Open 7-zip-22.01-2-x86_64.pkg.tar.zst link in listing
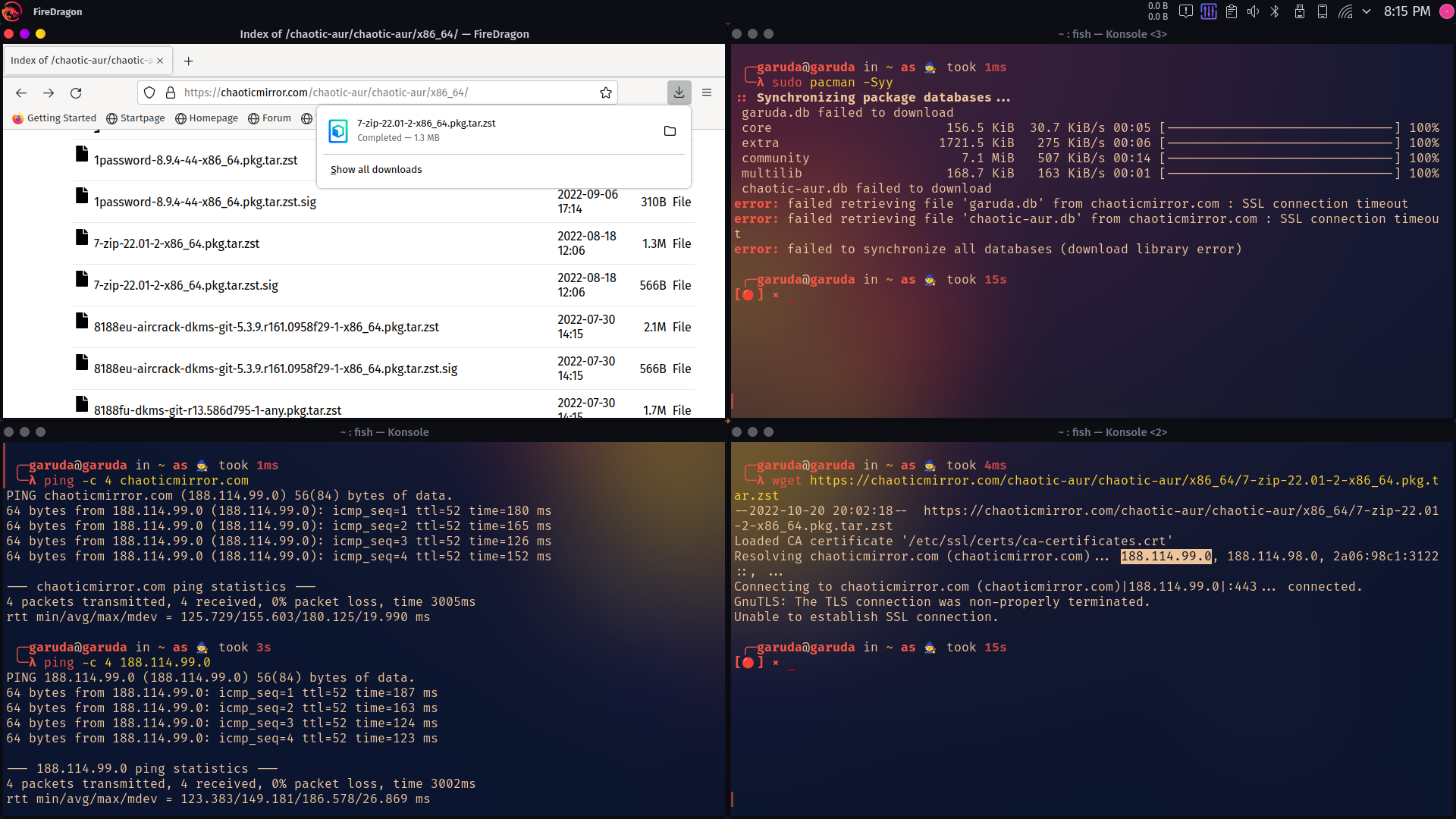Screen dimensions: 1456x819 tap(177, 244)
